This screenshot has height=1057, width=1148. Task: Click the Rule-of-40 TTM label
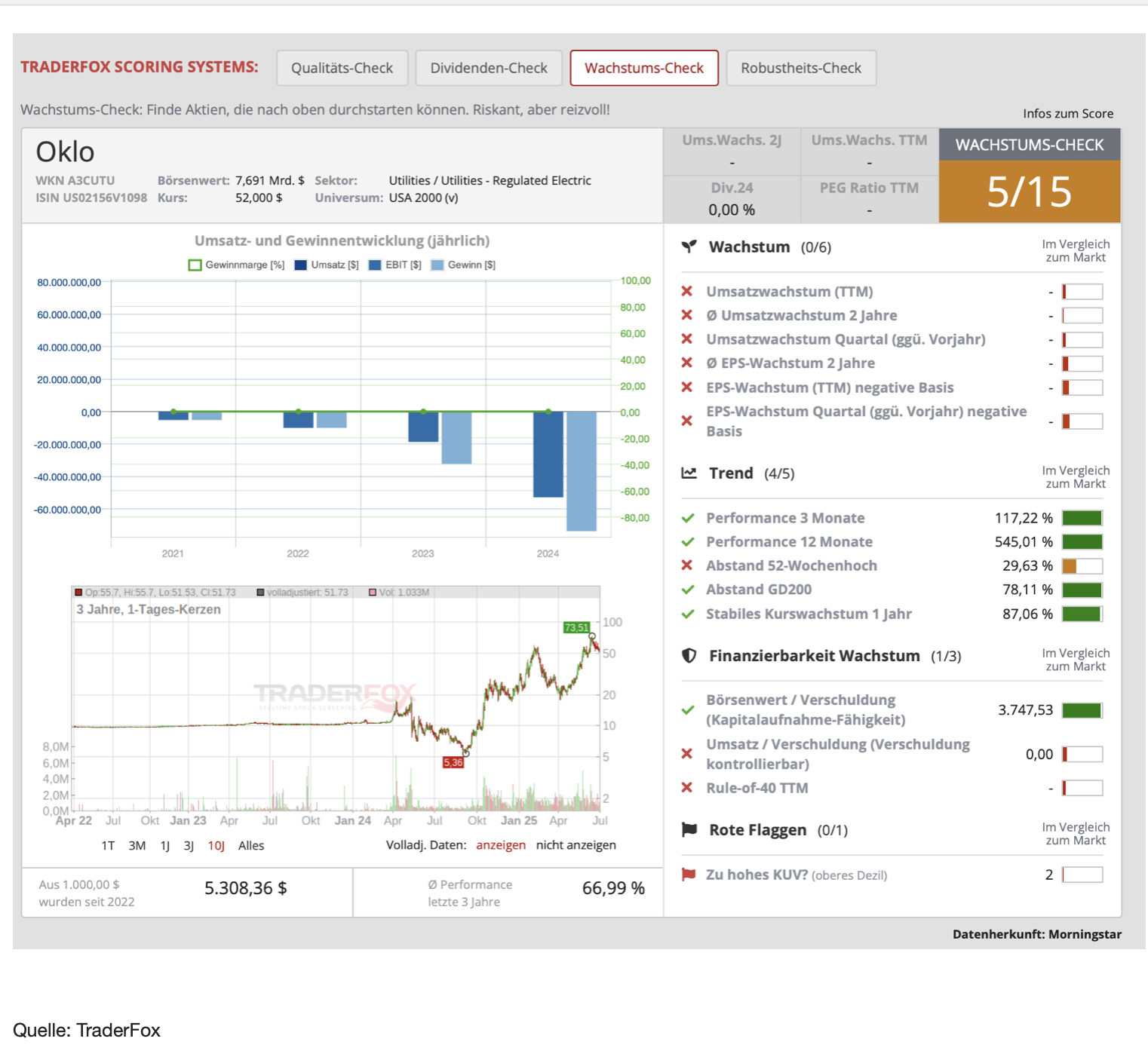click(757, 788)
